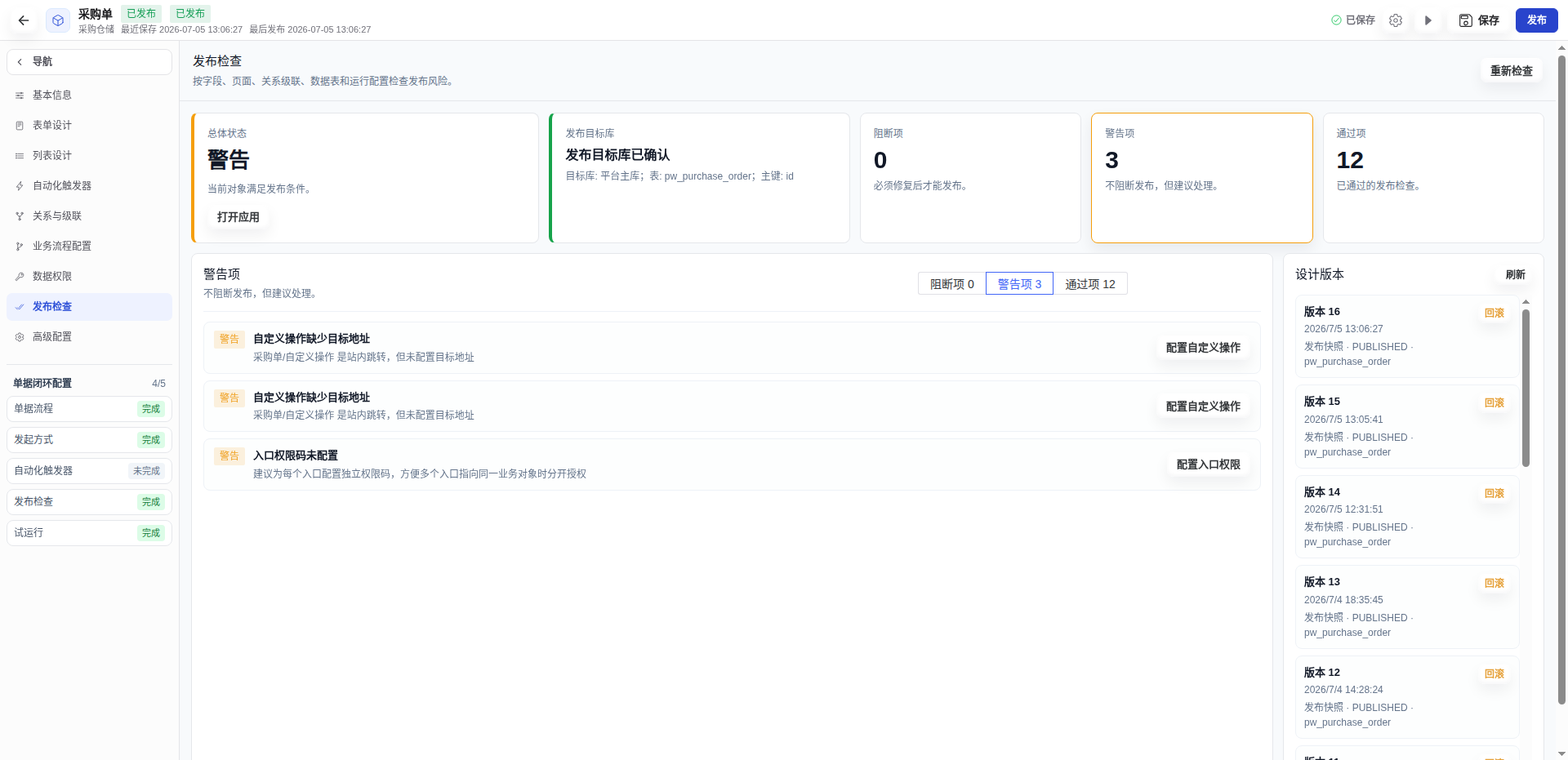Open 关系与级联 in the sidebar
This screenshot has height=760, width=1568.
[x=89, y=216]
